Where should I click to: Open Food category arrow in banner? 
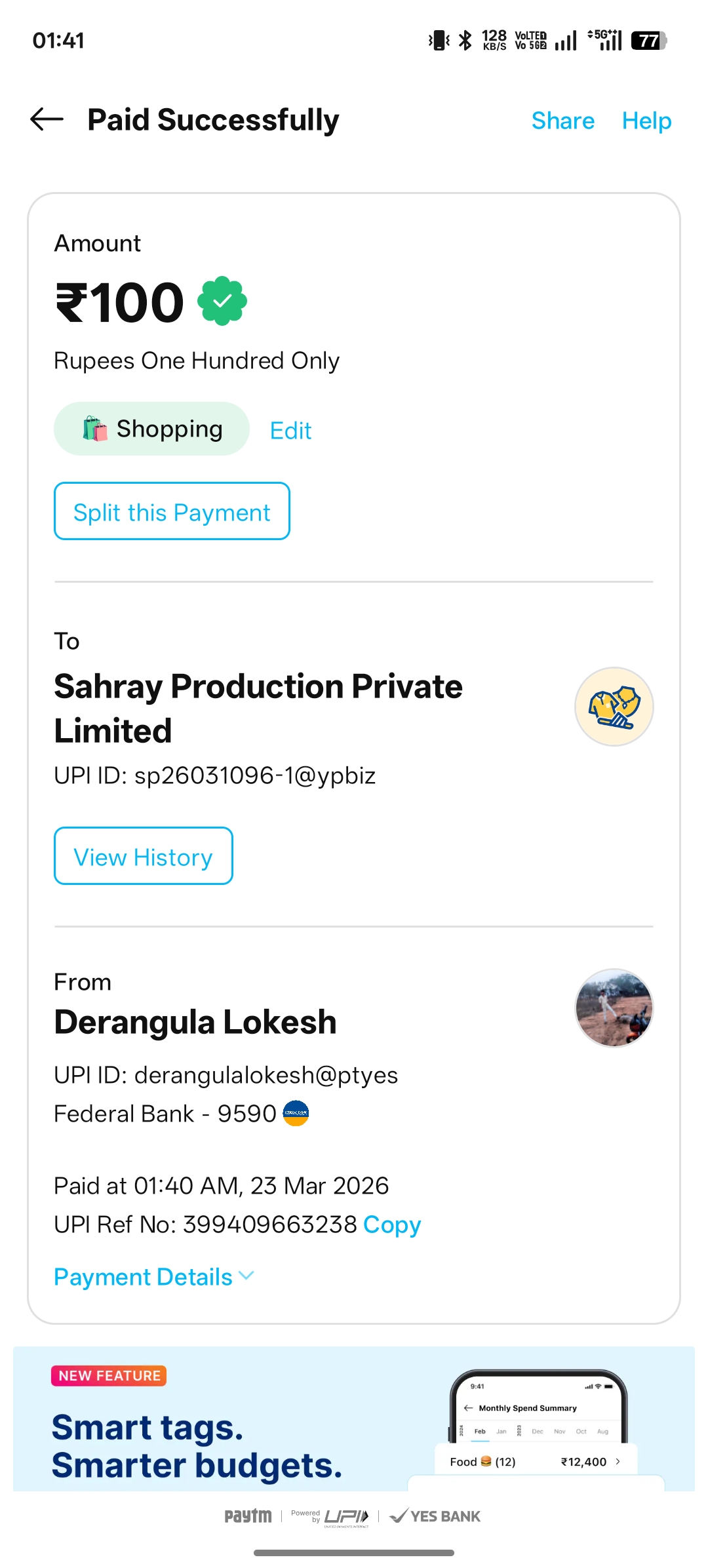pos(618,1461)
